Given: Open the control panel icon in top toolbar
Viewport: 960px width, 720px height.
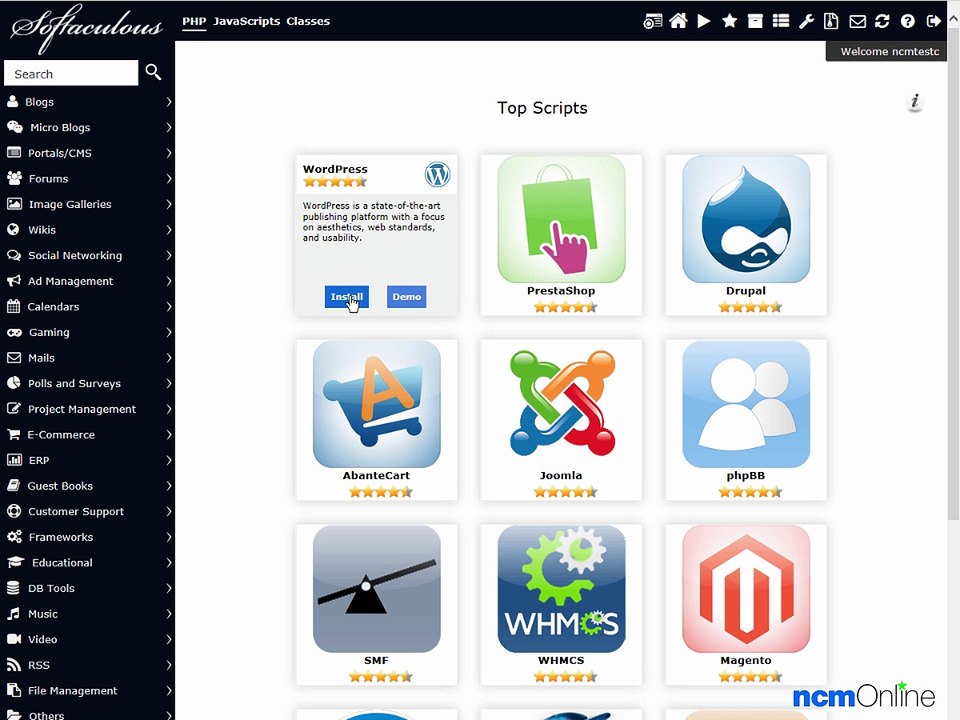Looking at the screenshot, I should click(652, 21).
